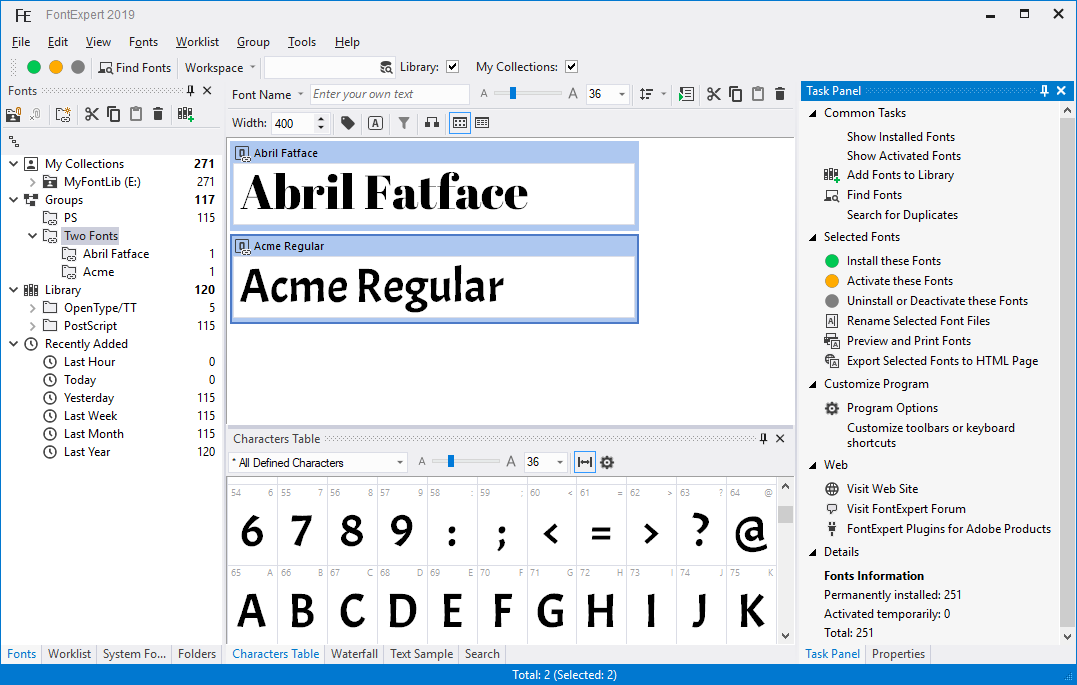Click the database search icon in the search box
Image resolution: width=1077 pixels, height=685 pixels.
[x=386, y=67]
